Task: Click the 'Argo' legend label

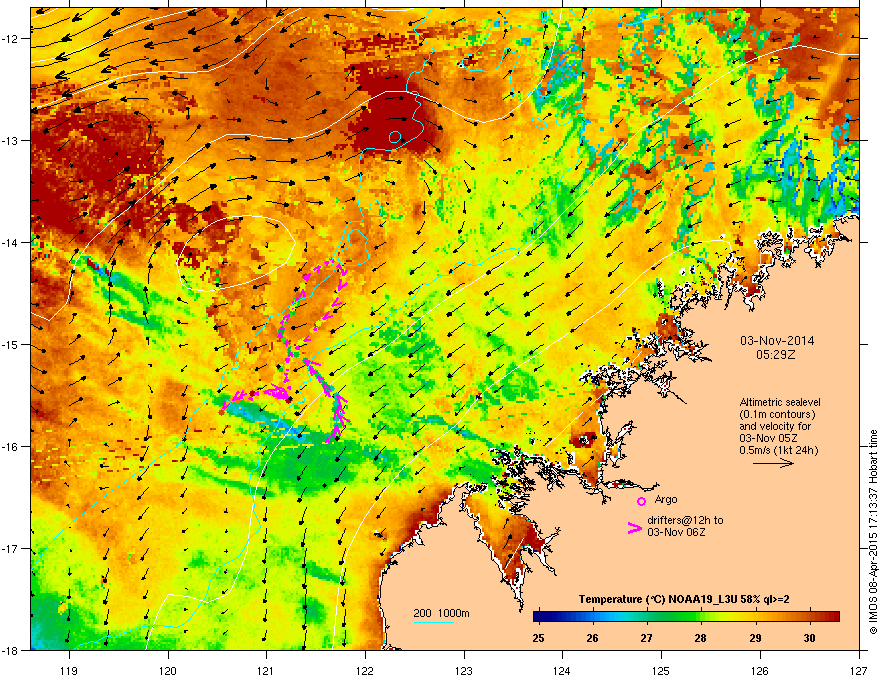Action: tap(666, 499)
